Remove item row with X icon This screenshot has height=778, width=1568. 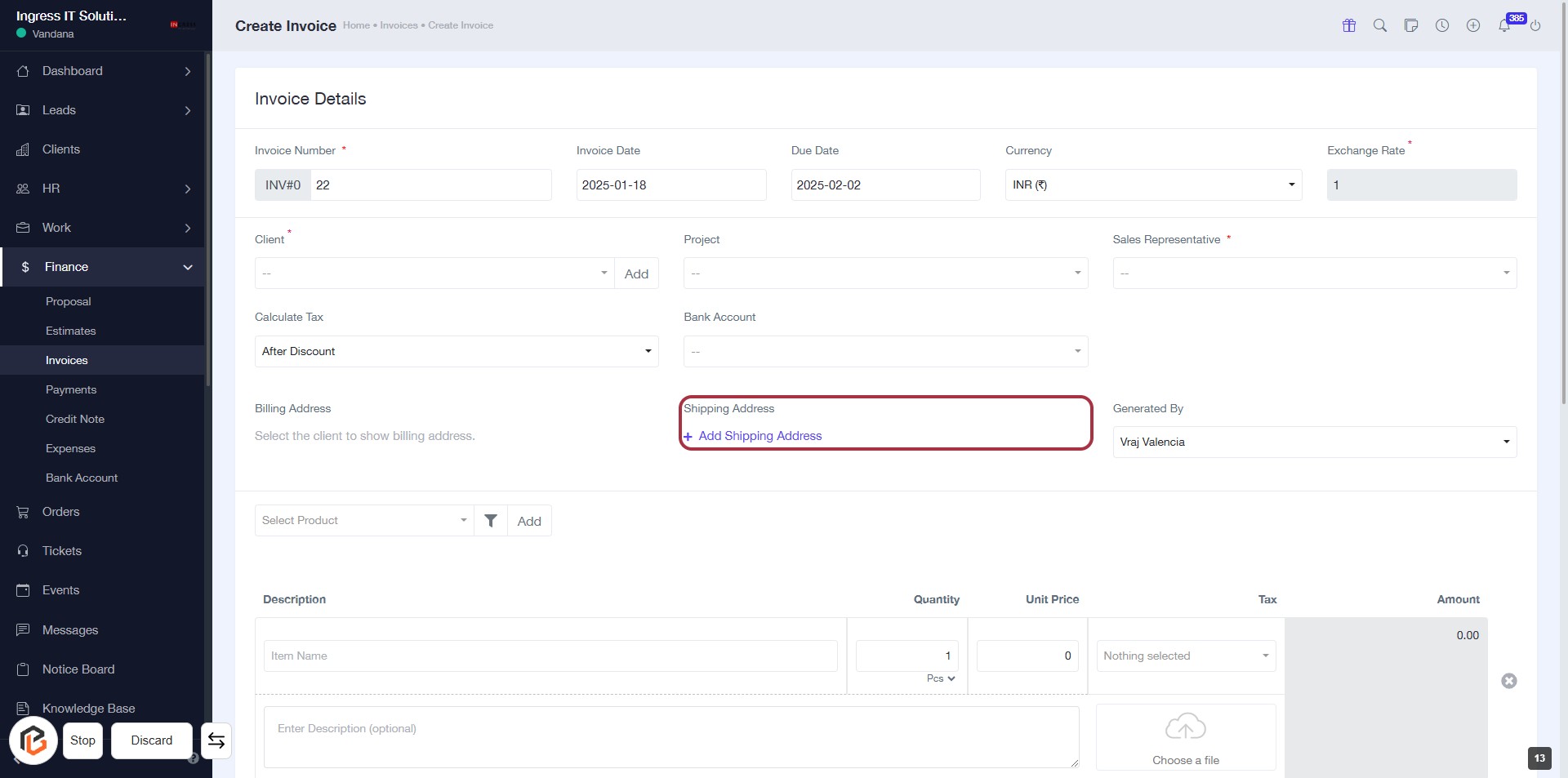[x=1508, y=681]
